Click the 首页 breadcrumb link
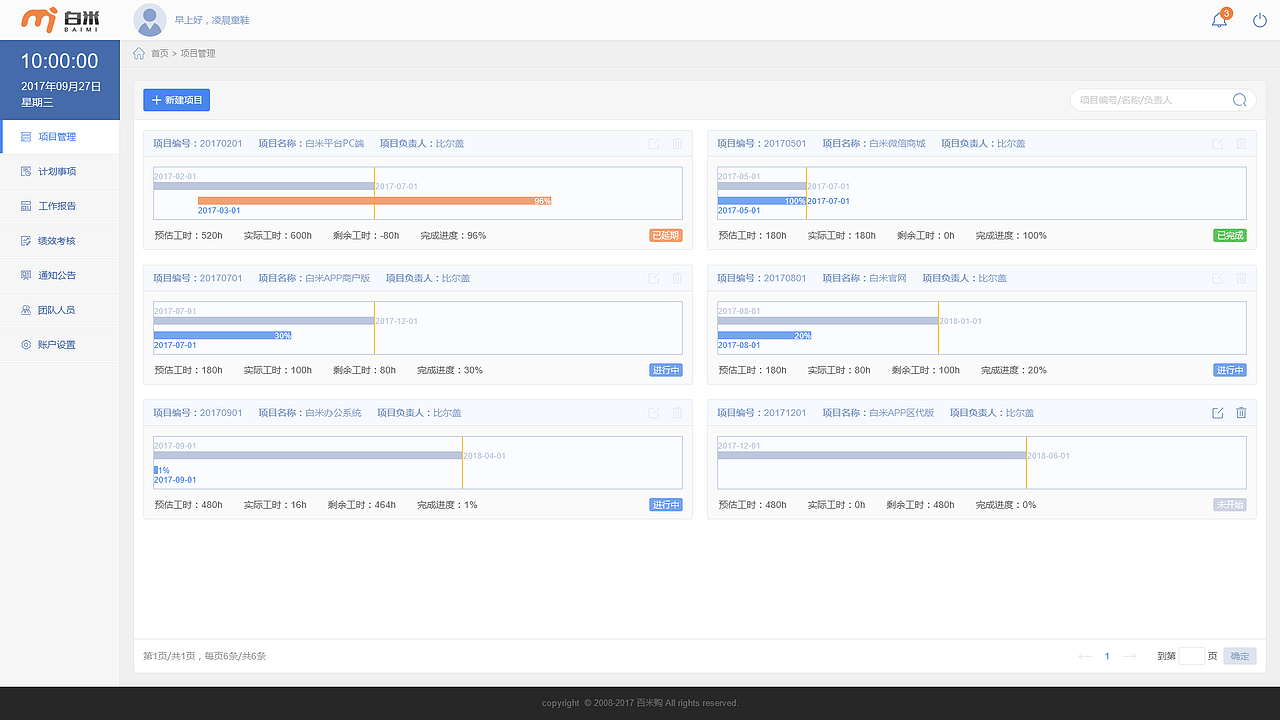Screen dimensions: 1280x720 pos(160,53)
